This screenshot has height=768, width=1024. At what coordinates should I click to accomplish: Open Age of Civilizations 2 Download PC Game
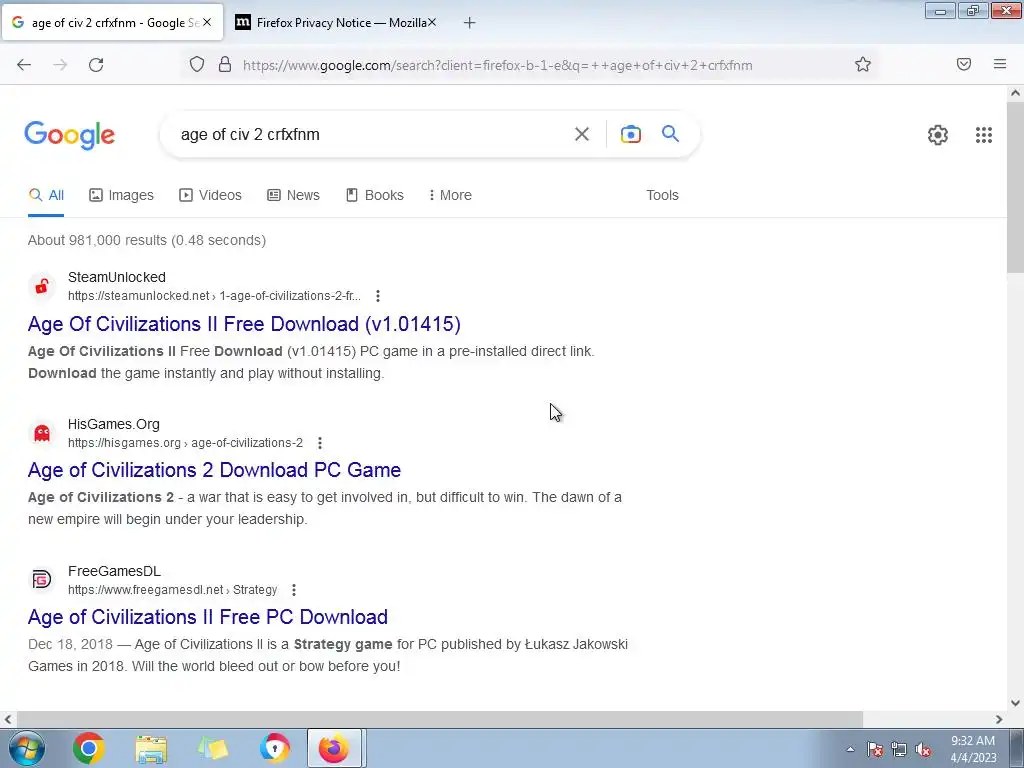pyautogui.click(x=214, y=470)
